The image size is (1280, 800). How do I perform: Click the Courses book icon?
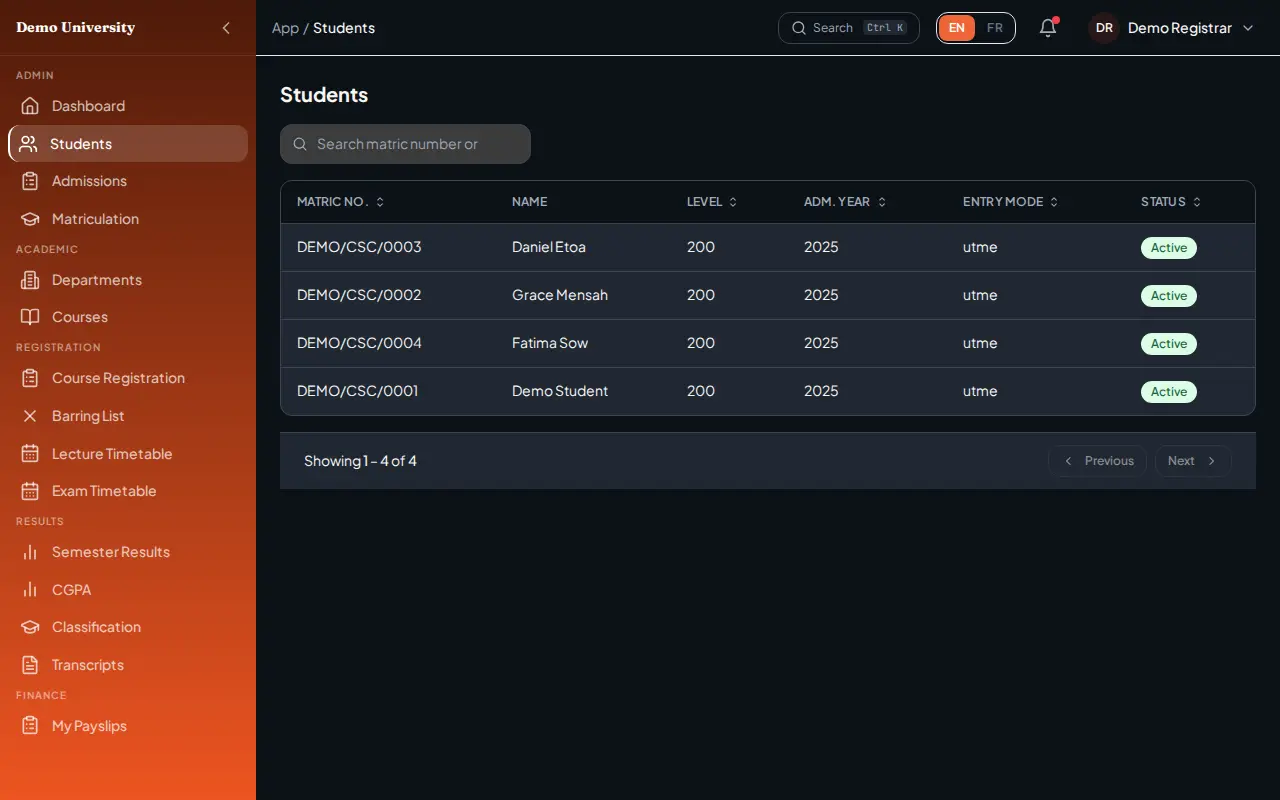pyautogui.click(x=30, y=317)
